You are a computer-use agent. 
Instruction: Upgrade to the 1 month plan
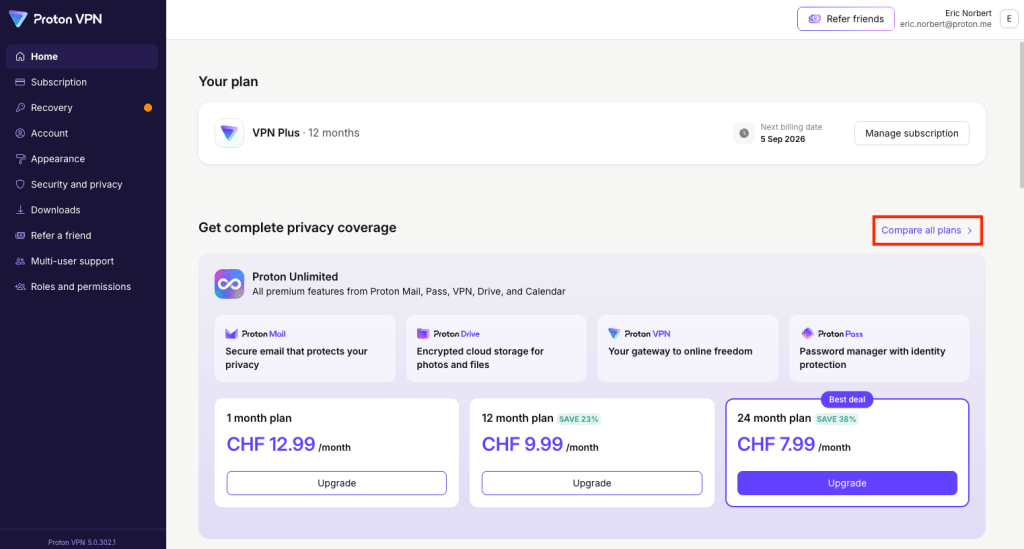point(336,483)
